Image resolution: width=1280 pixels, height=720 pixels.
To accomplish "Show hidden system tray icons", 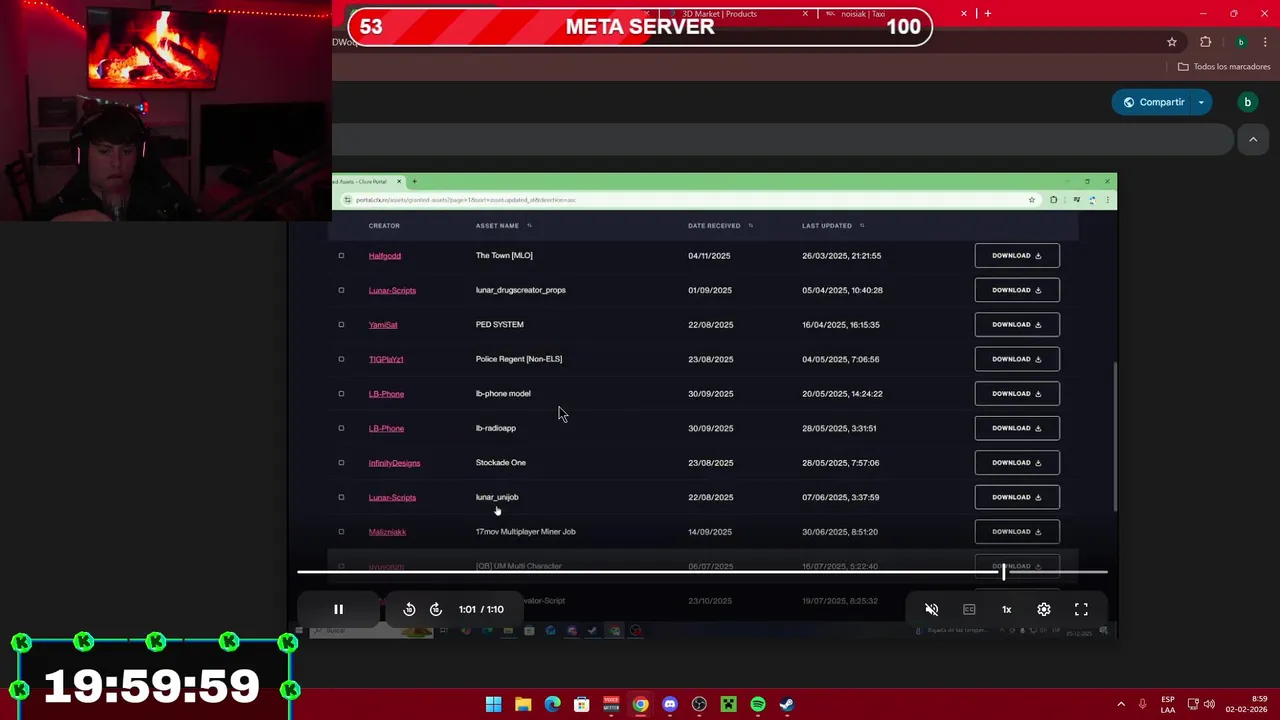I will [1120, 704].
